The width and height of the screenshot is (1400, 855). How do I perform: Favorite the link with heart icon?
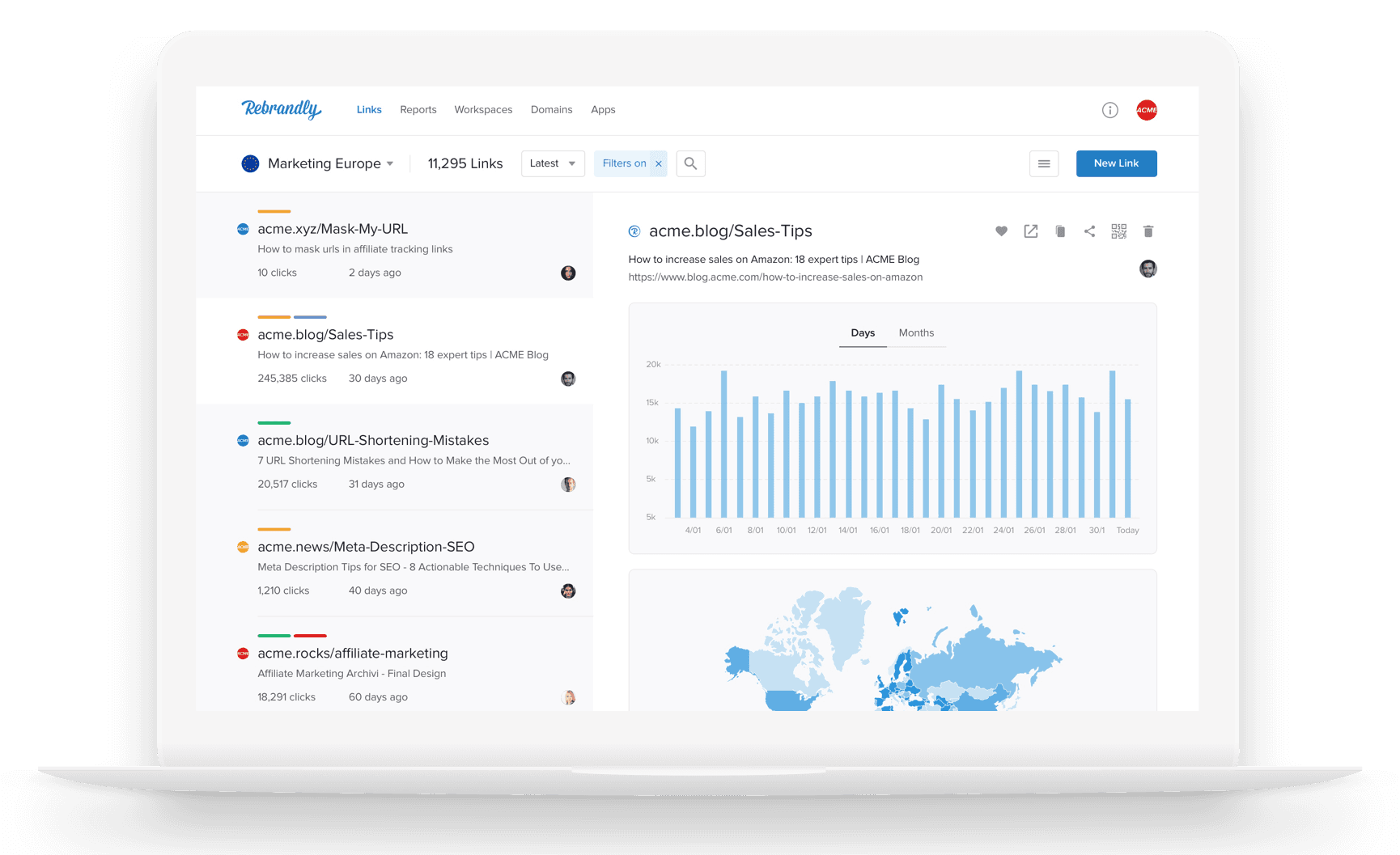point(1001,231)
